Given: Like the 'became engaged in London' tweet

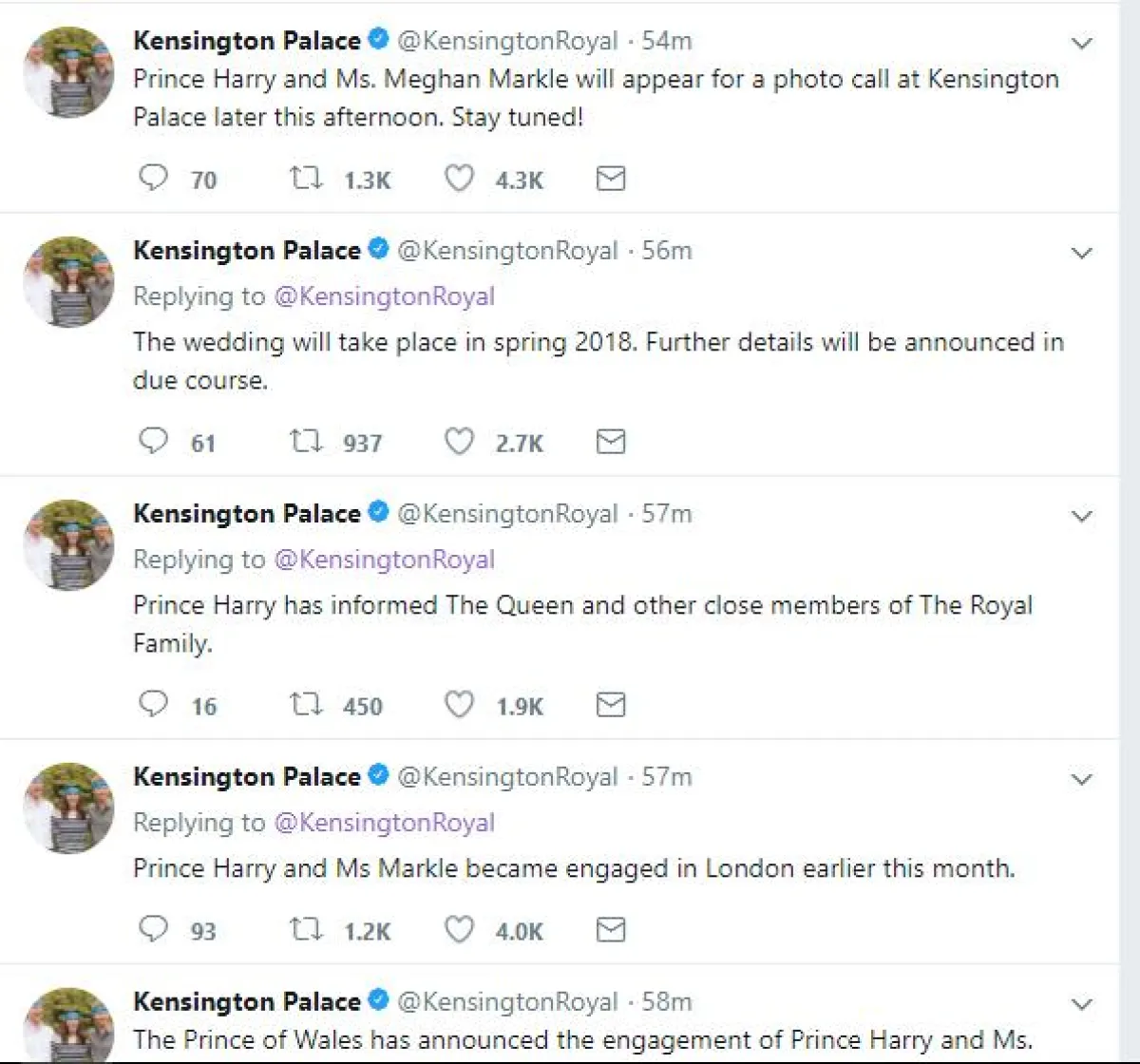Looking at the screenshot, I should coord(460,929).
